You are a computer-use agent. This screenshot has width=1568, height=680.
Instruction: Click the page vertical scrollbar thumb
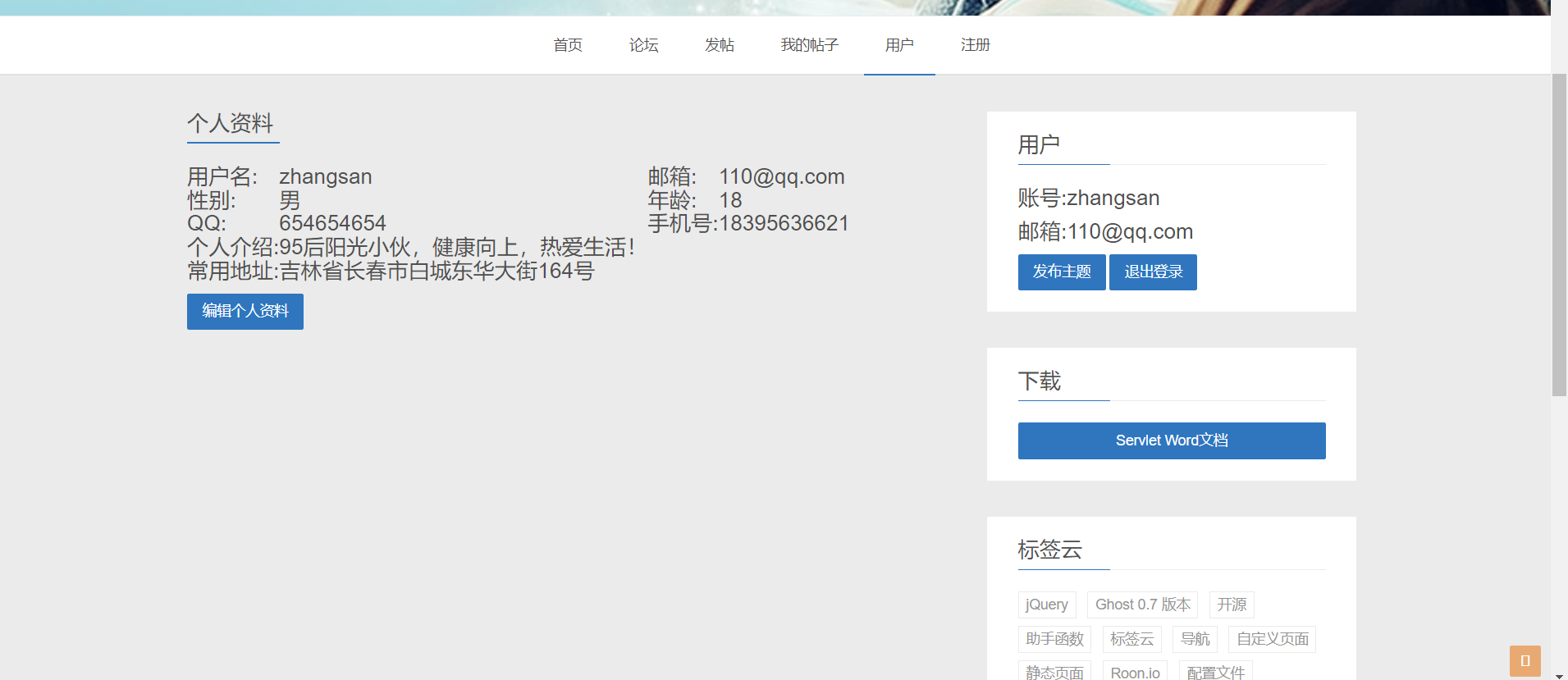(1559, 235)
